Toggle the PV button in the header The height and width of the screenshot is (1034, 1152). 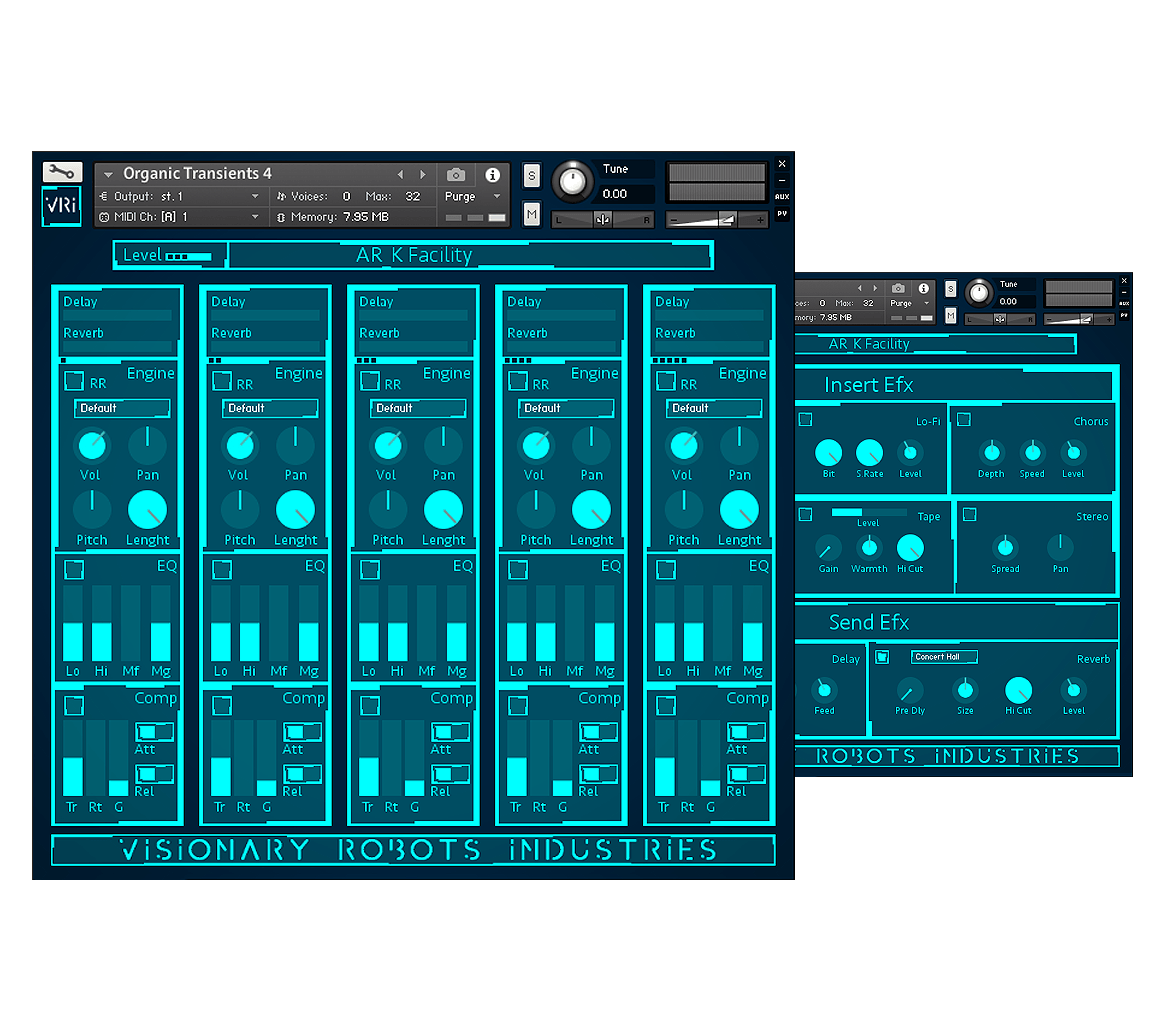pyautogui.click(x=782, y=214)
